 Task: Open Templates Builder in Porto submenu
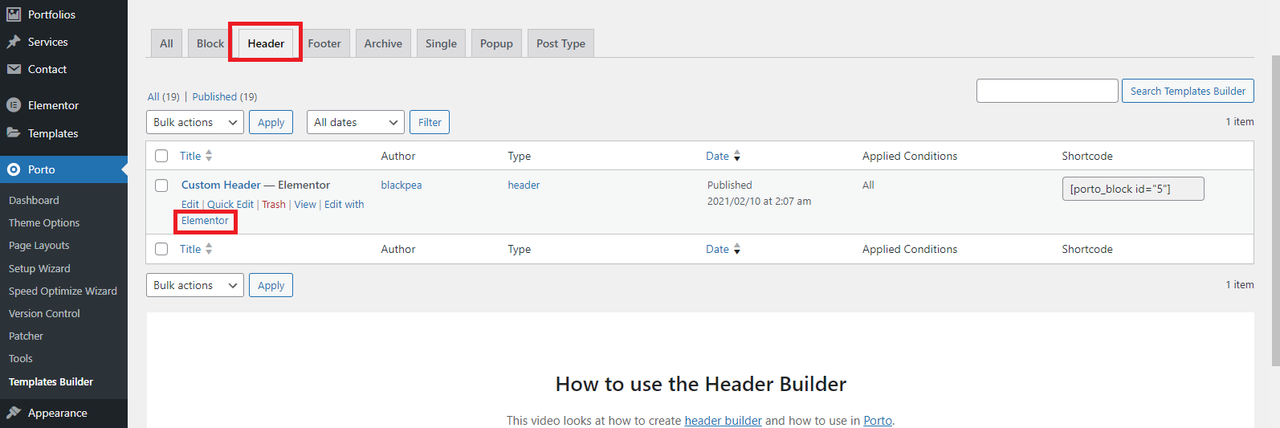[51, 382]
